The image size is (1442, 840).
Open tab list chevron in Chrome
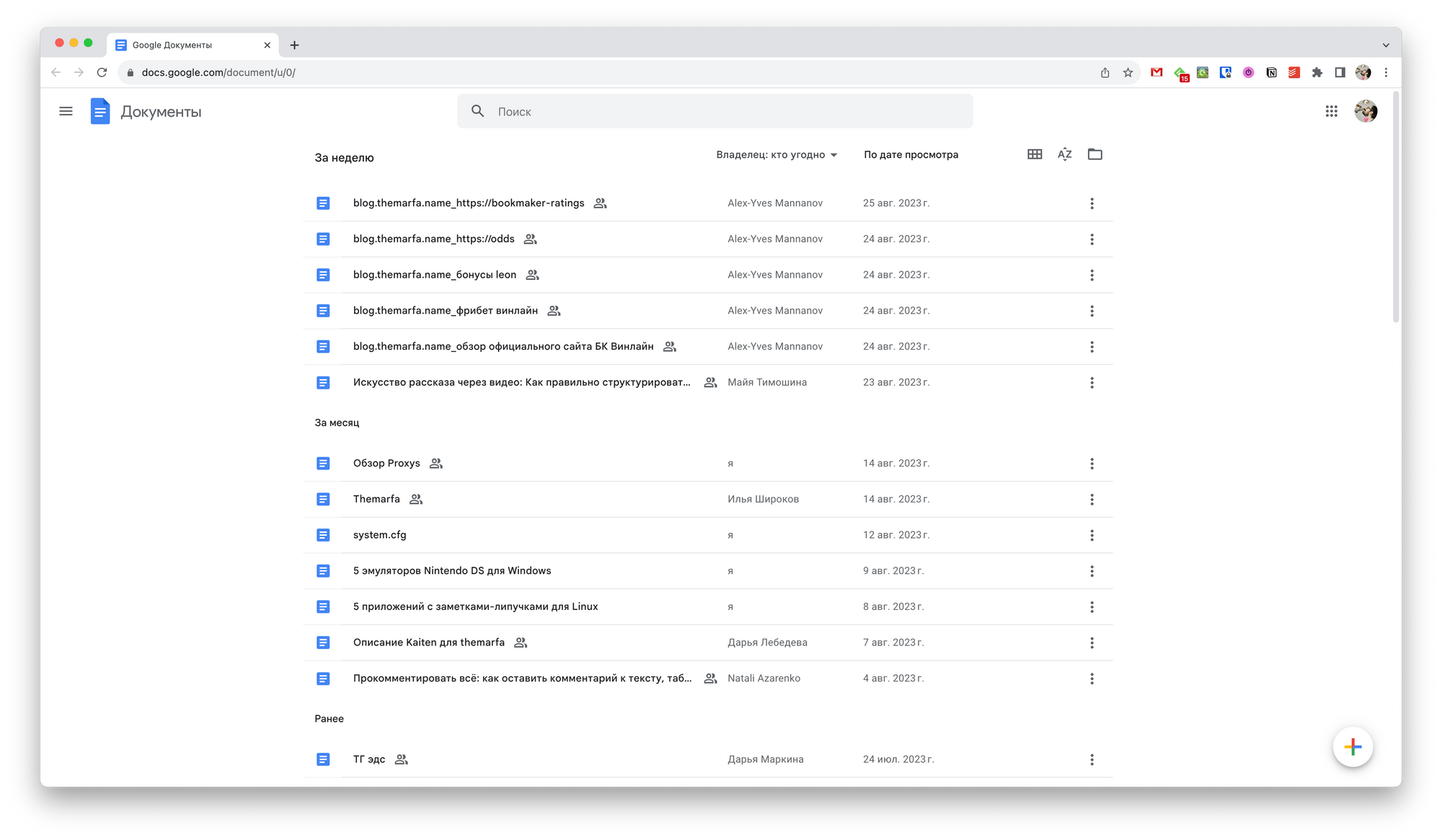tap(1385, 45)
